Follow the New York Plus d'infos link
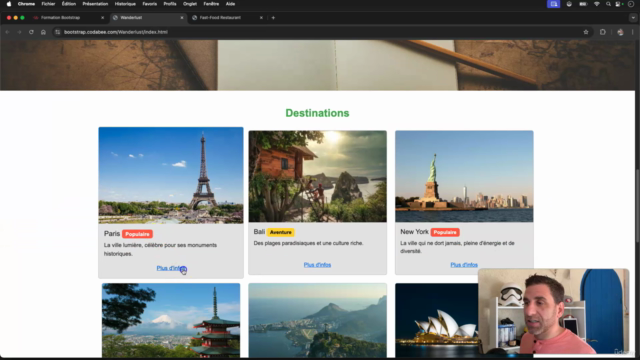The height and width of the screenshot is (360, 640). pyautogui.click(x=464, y=265)
